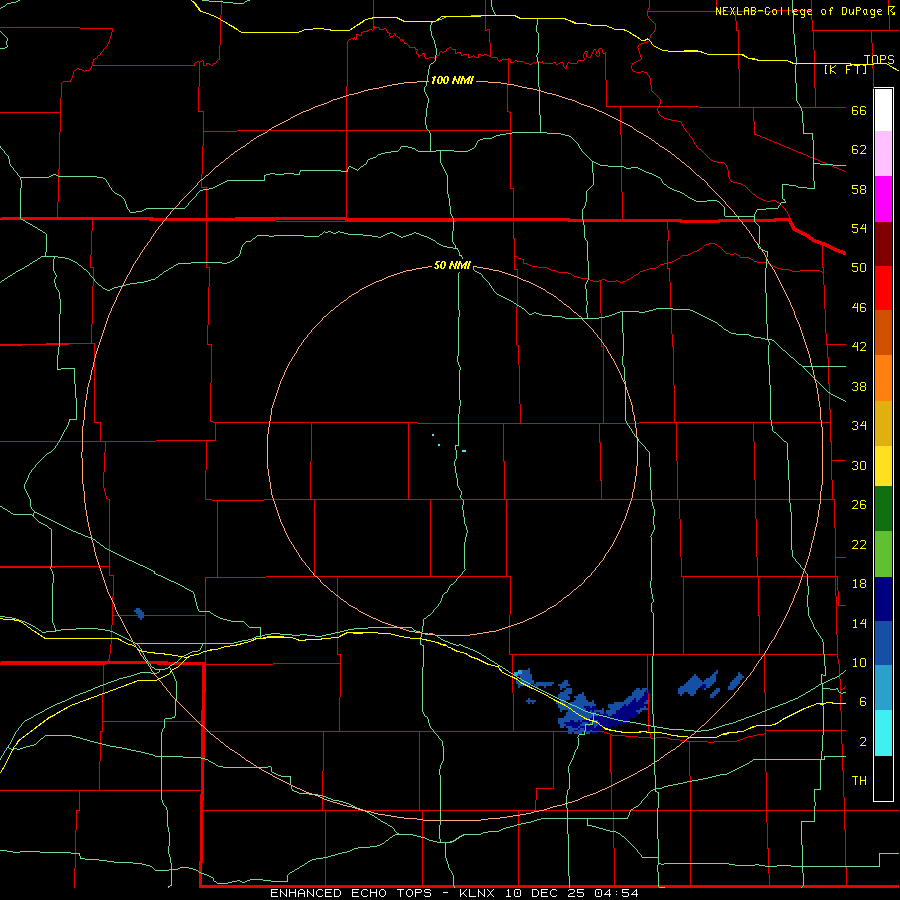This screenshot has height=900, width=900.
Task: Click the scale value "58"
Action: point(859,189)
